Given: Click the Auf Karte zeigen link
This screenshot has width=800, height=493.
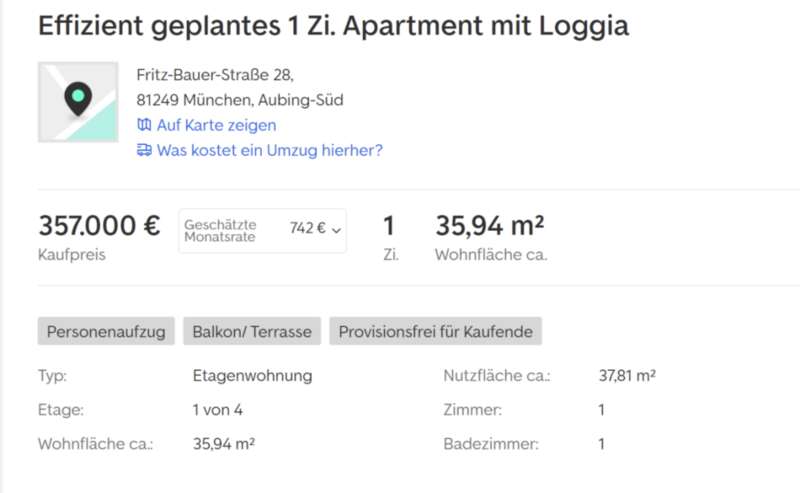Looking at the screenshot, I should click(x=216, y=125).
